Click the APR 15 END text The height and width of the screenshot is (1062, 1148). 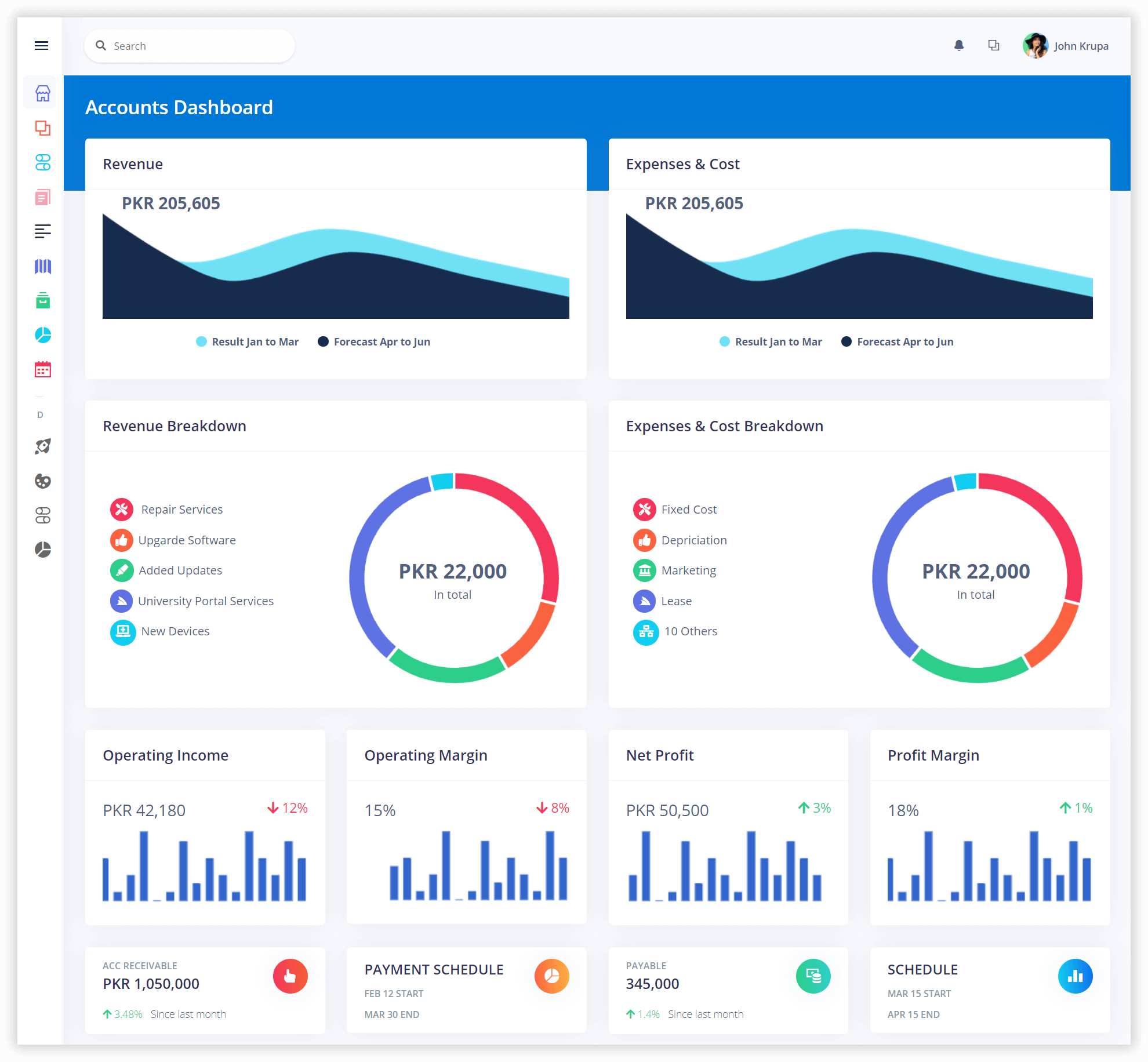(914, 1014)
